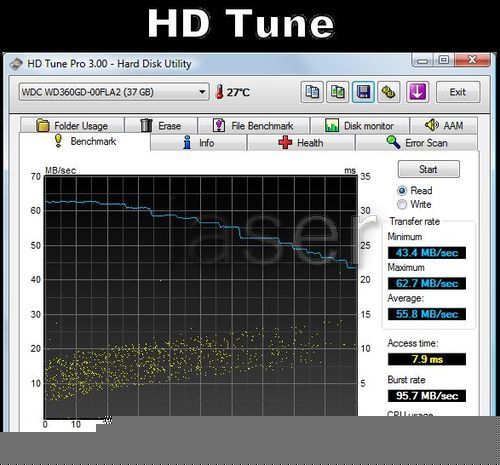Viewport: 500px width, 465px height.
Task: Open the drive selection dropdown
Action: (114, 92)
